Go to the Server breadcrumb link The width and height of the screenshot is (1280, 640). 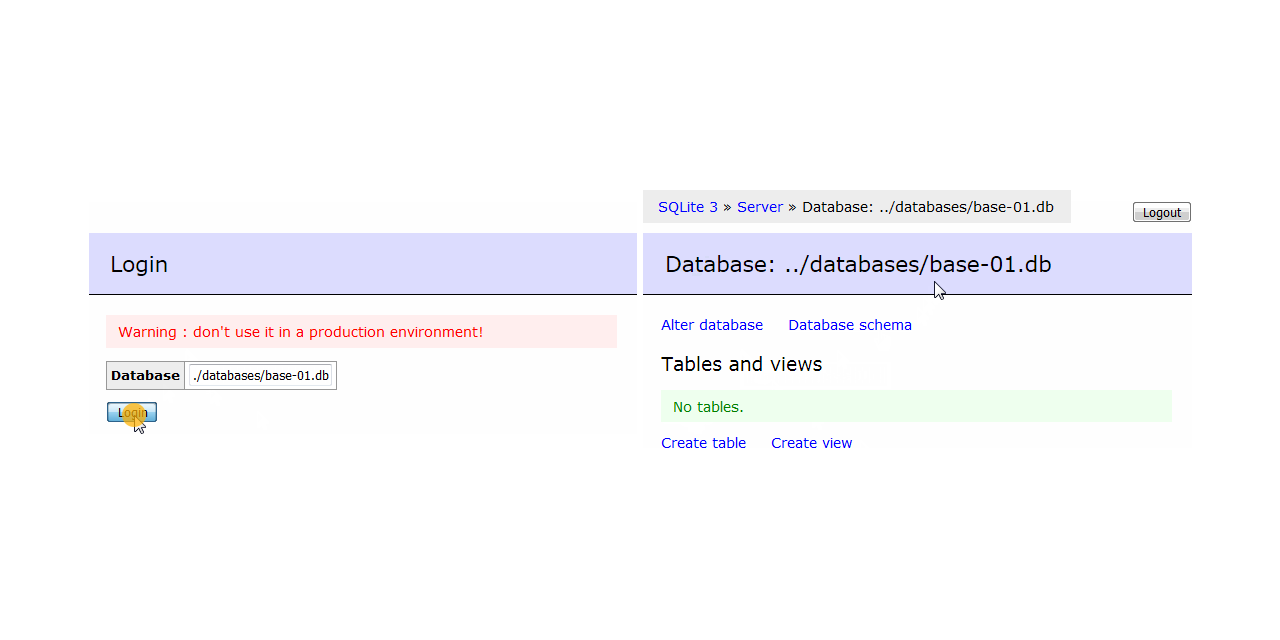(x=759, y=207)
